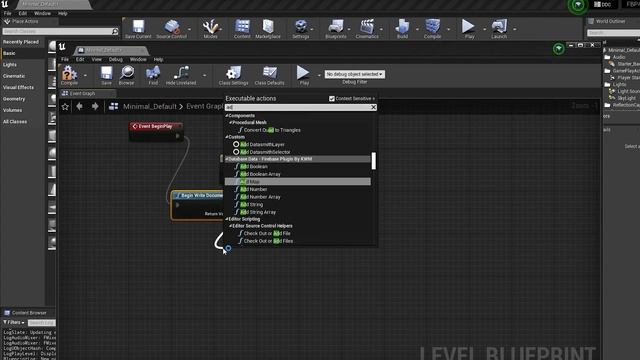Navigate back in the event graph
The image size is (640, 360).
[x=80, y=107]
